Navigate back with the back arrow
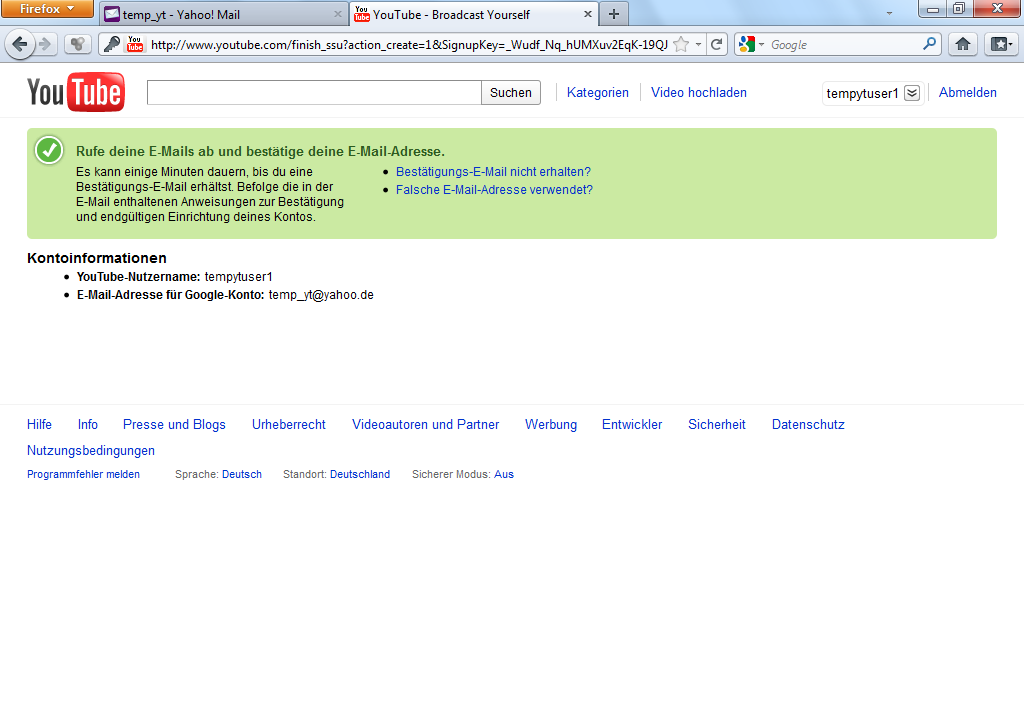1024x728 pixels. click(x=20, y=44)
